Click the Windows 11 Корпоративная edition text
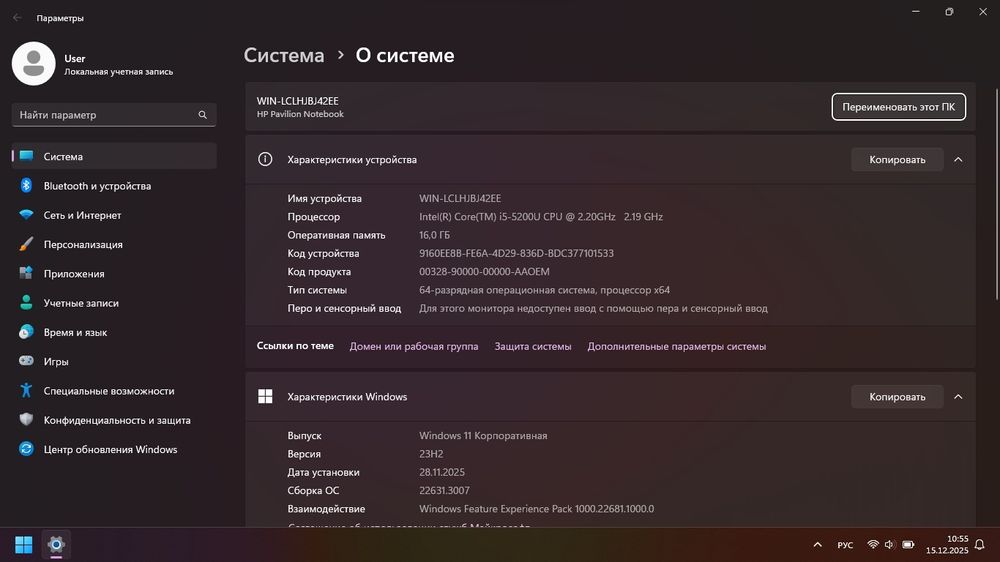The height and width of the screenshot is (562, 1000). pos(483,436)
